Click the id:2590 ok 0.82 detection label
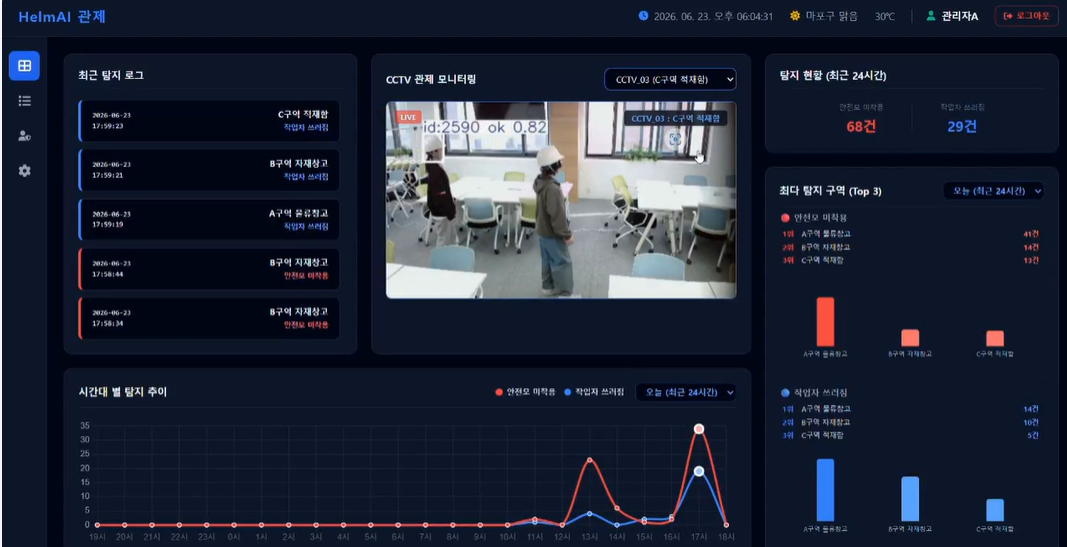 click(485, 127)
